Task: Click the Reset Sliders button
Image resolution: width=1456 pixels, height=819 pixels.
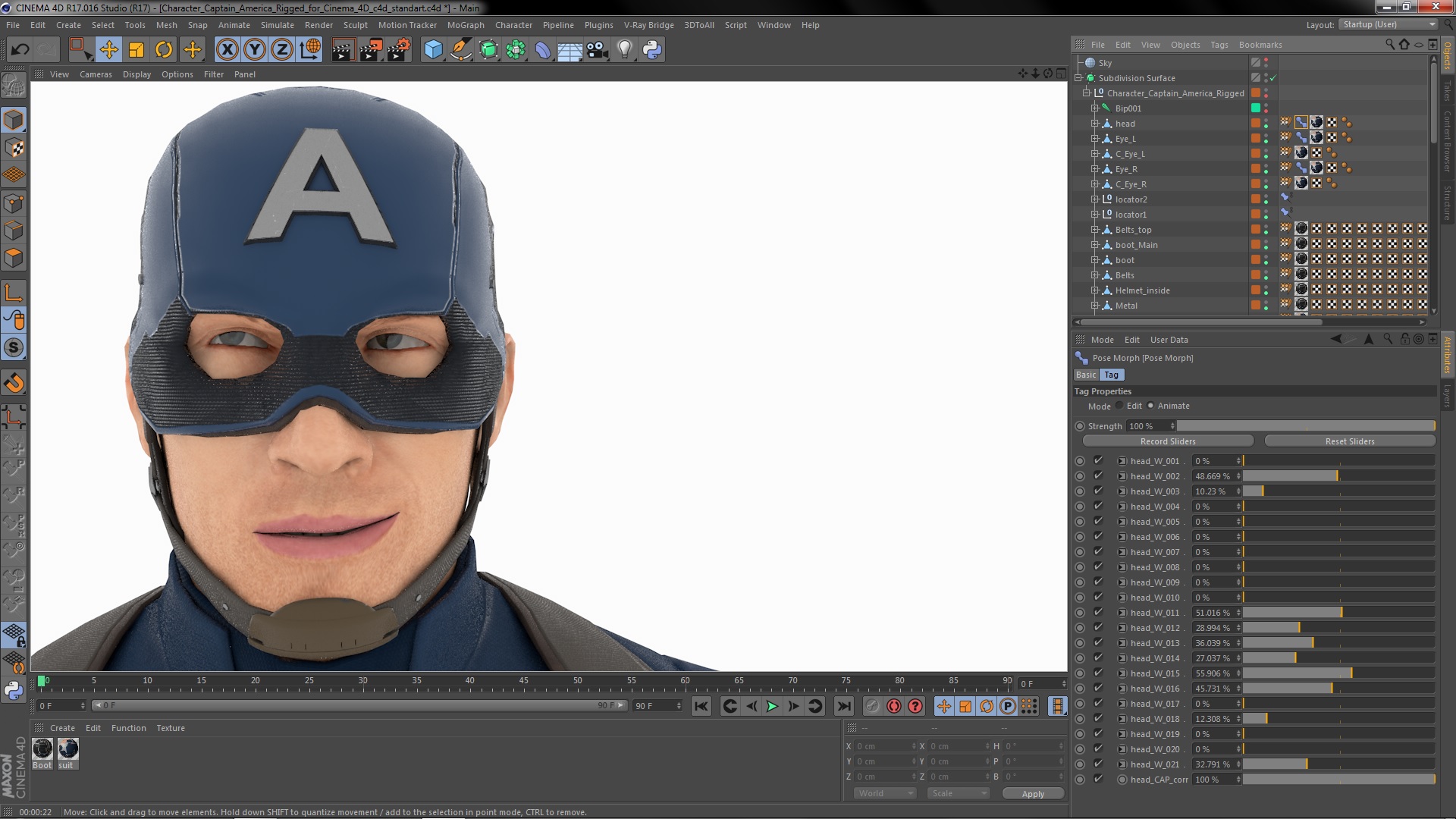Action: pyautogui.click(x=1349, y=441)
